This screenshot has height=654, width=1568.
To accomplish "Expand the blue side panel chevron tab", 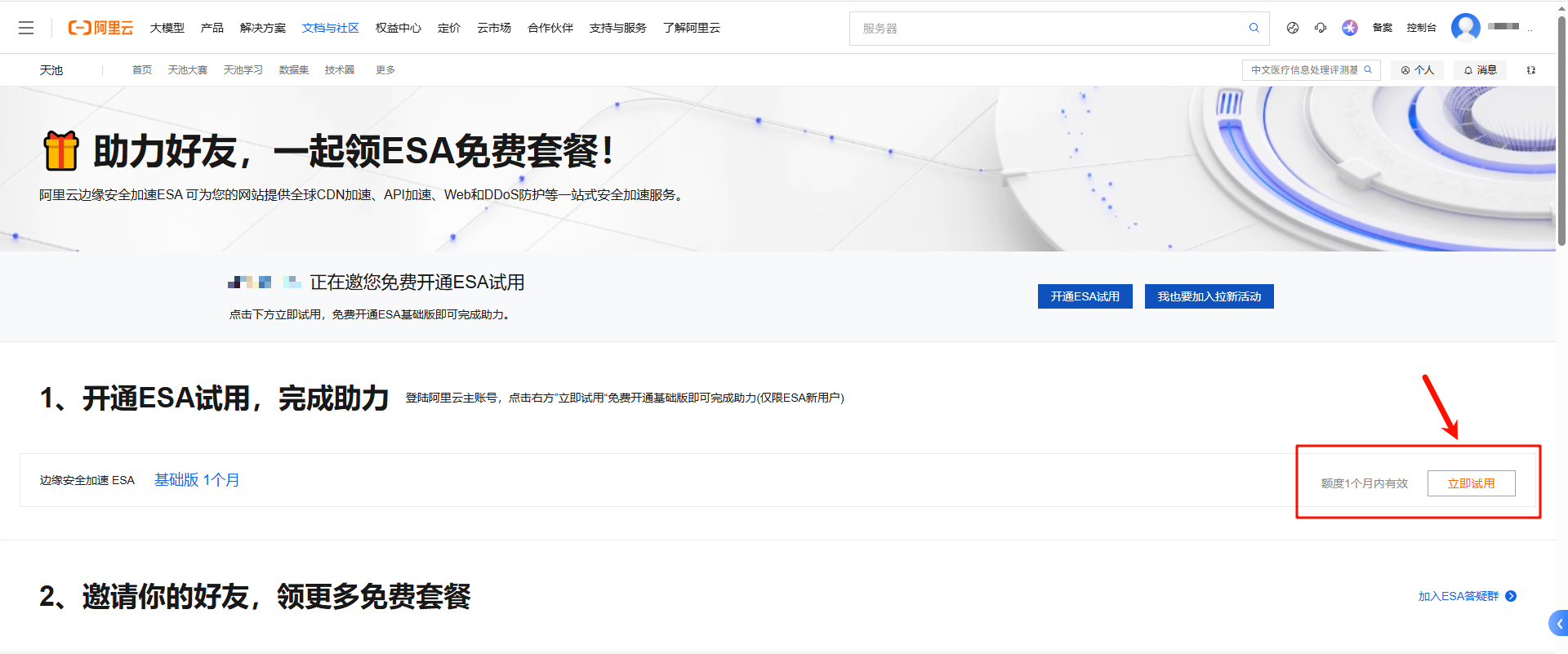I will [x=1558, y=623].
